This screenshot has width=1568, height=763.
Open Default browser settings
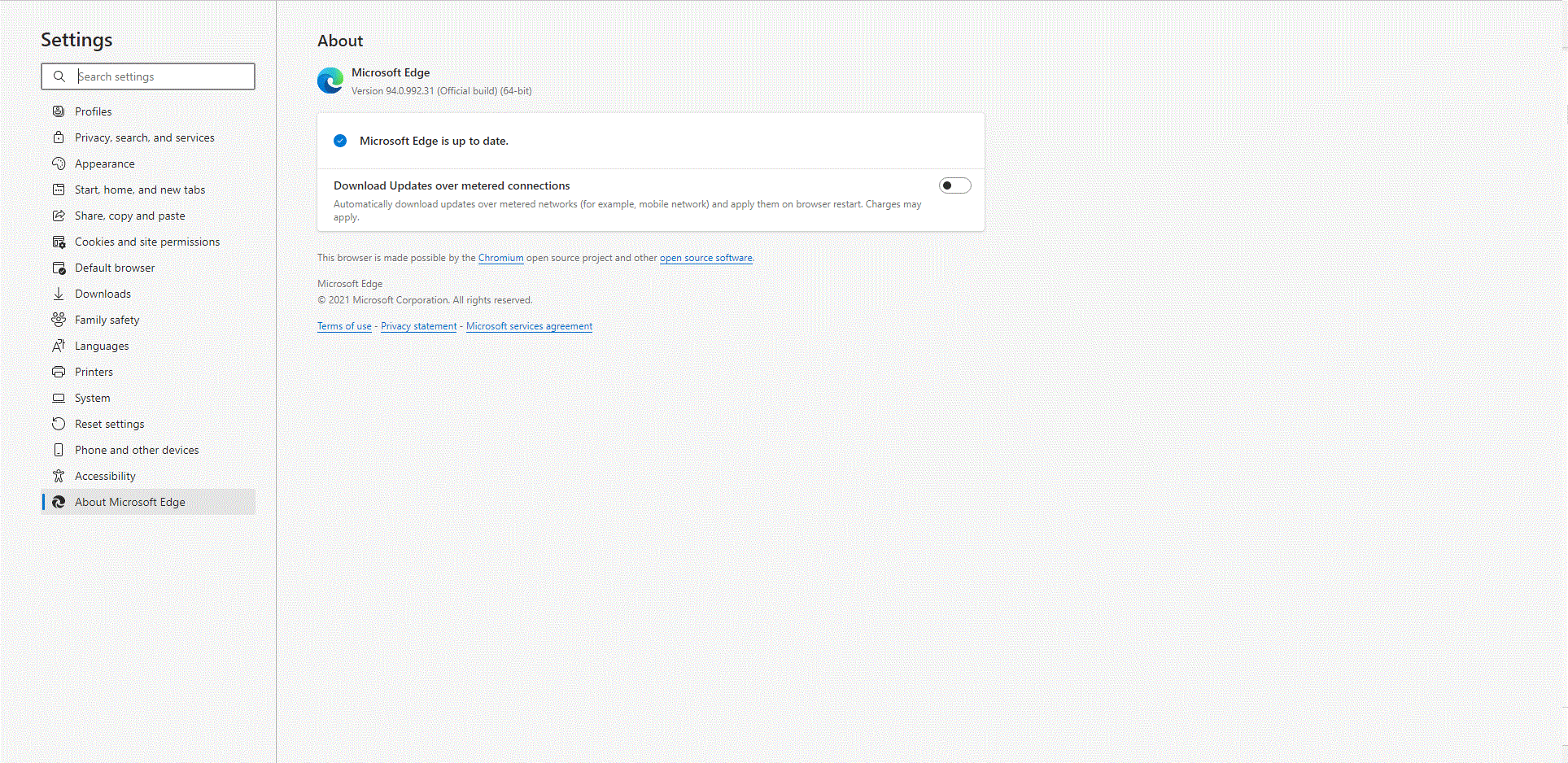(148, 268)
